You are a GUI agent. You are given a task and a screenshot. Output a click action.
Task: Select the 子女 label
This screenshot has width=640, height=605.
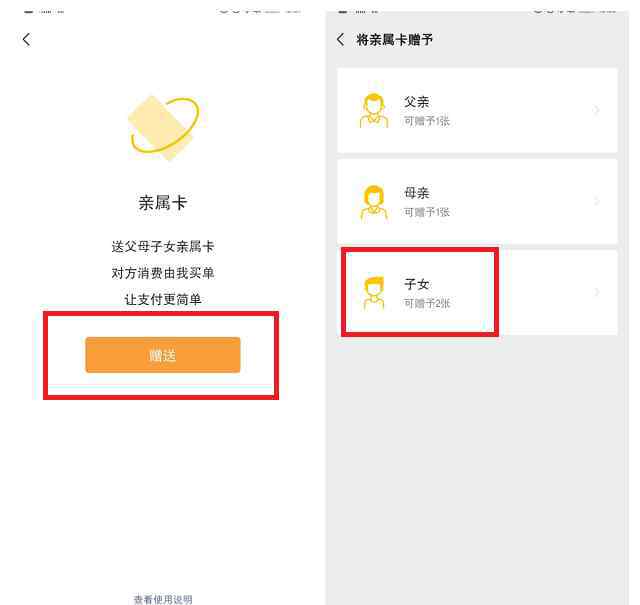coord(417,284)
